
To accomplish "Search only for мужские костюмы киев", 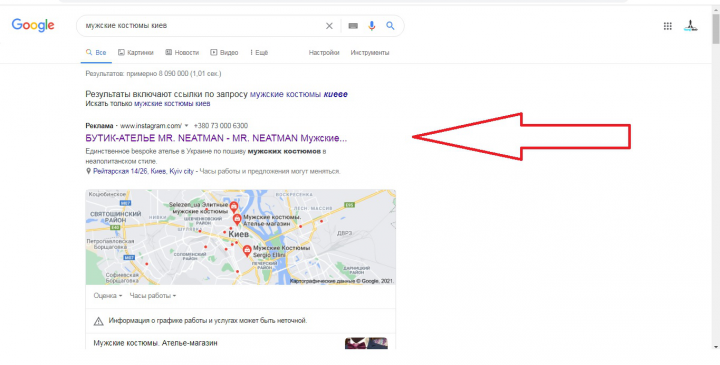I will (172, 104).
